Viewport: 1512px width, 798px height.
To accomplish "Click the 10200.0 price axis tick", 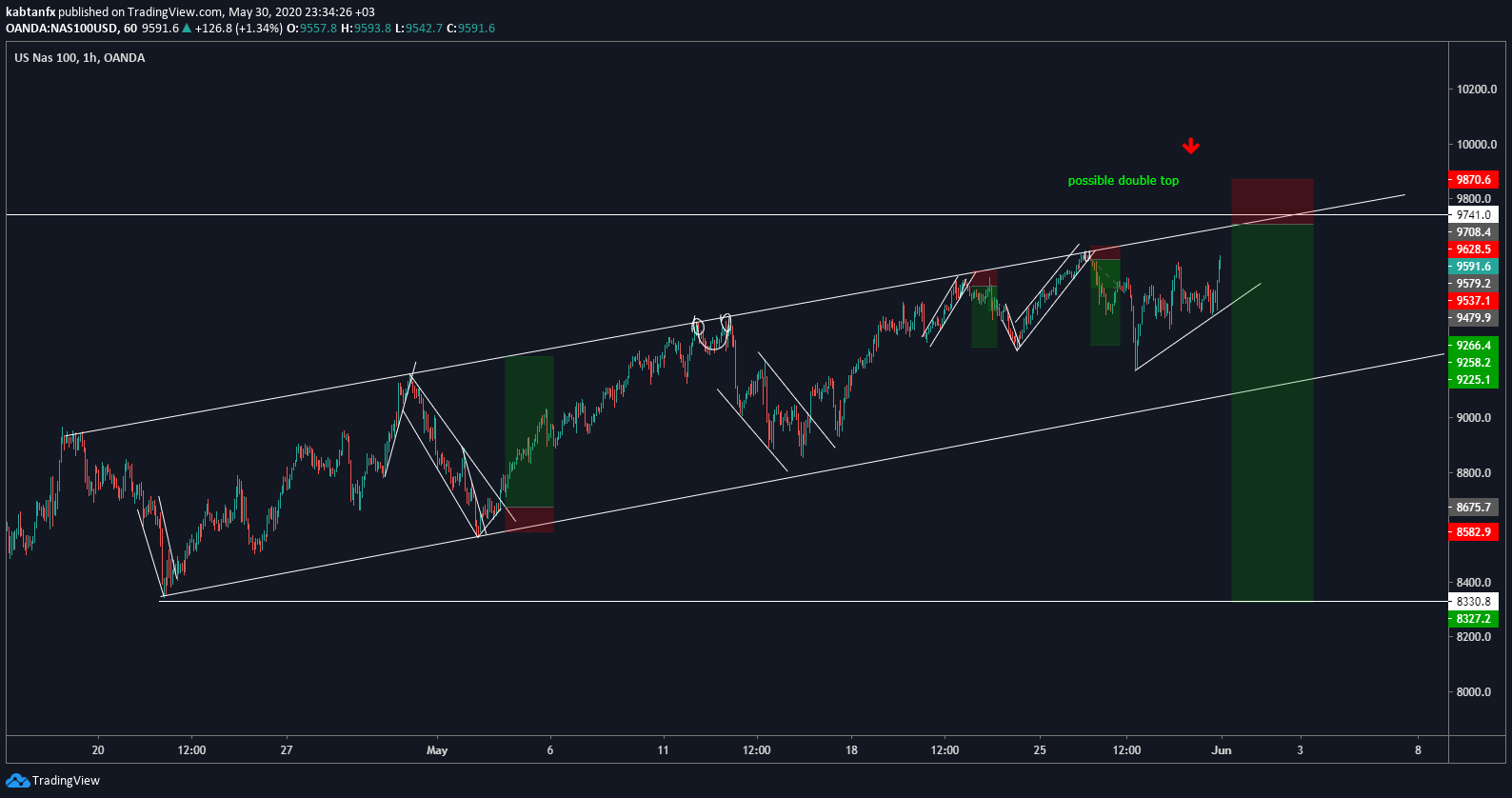I will click(x=1476, y=90).
